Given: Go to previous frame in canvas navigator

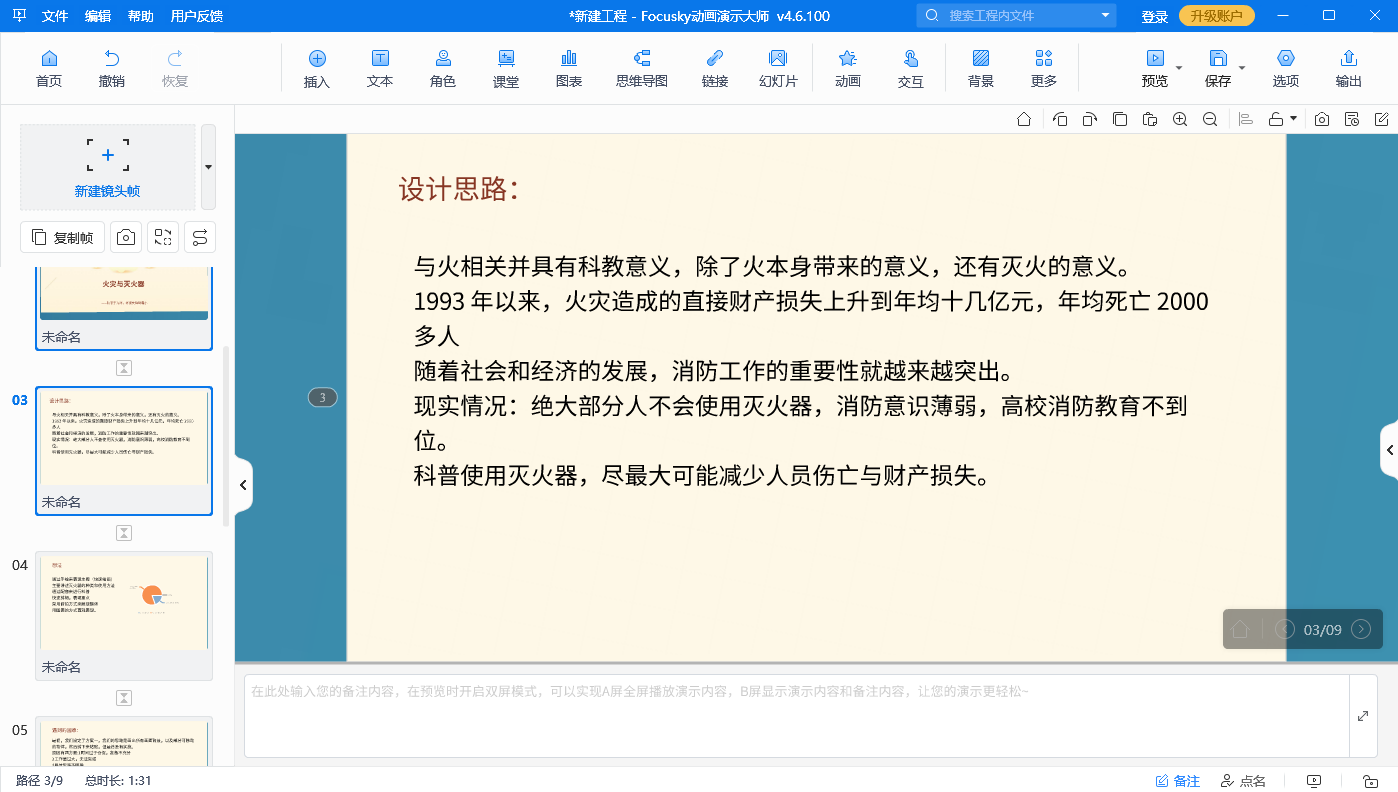Looking at the screenshot, I should [x=1286, y=629].
